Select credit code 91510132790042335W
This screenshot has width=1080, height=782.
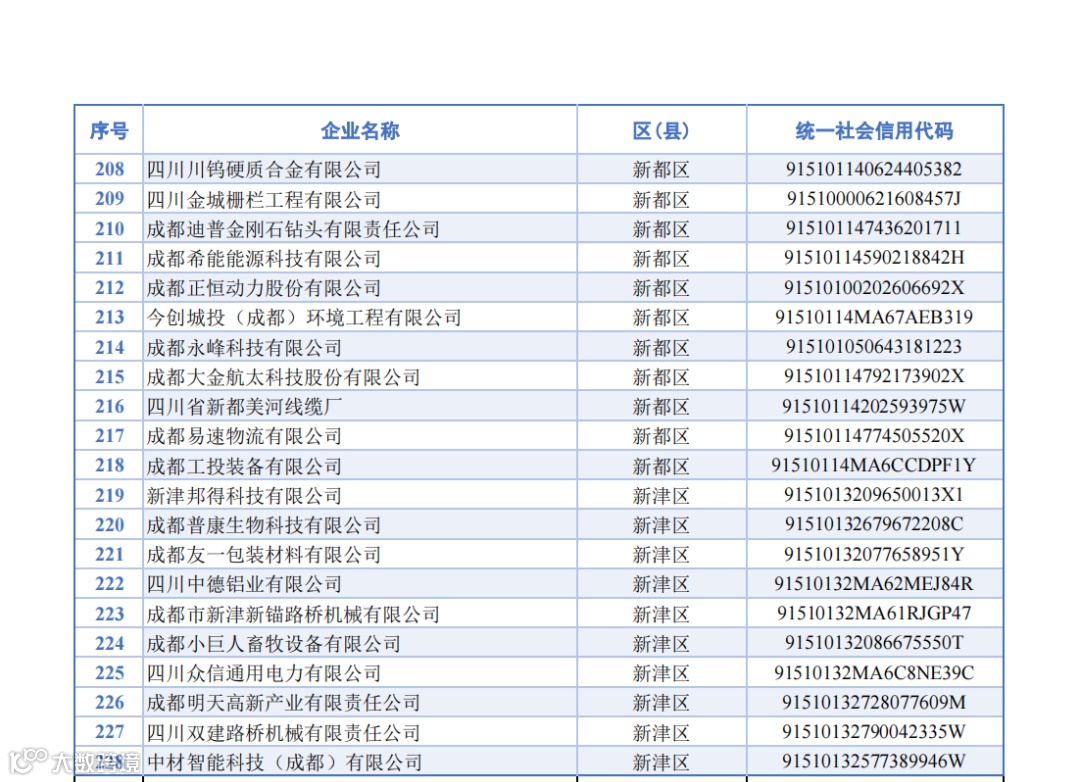pos(874,732)
